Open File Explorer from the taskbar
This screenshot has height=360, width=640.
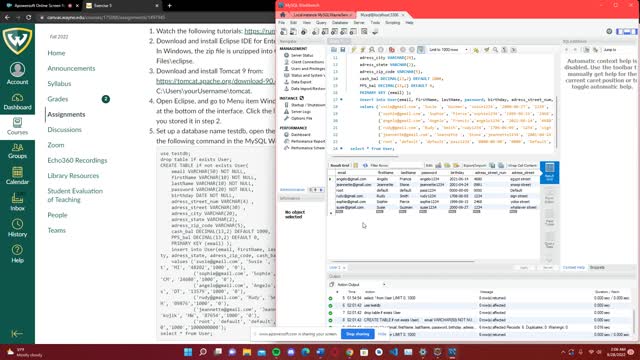point(247,352)
